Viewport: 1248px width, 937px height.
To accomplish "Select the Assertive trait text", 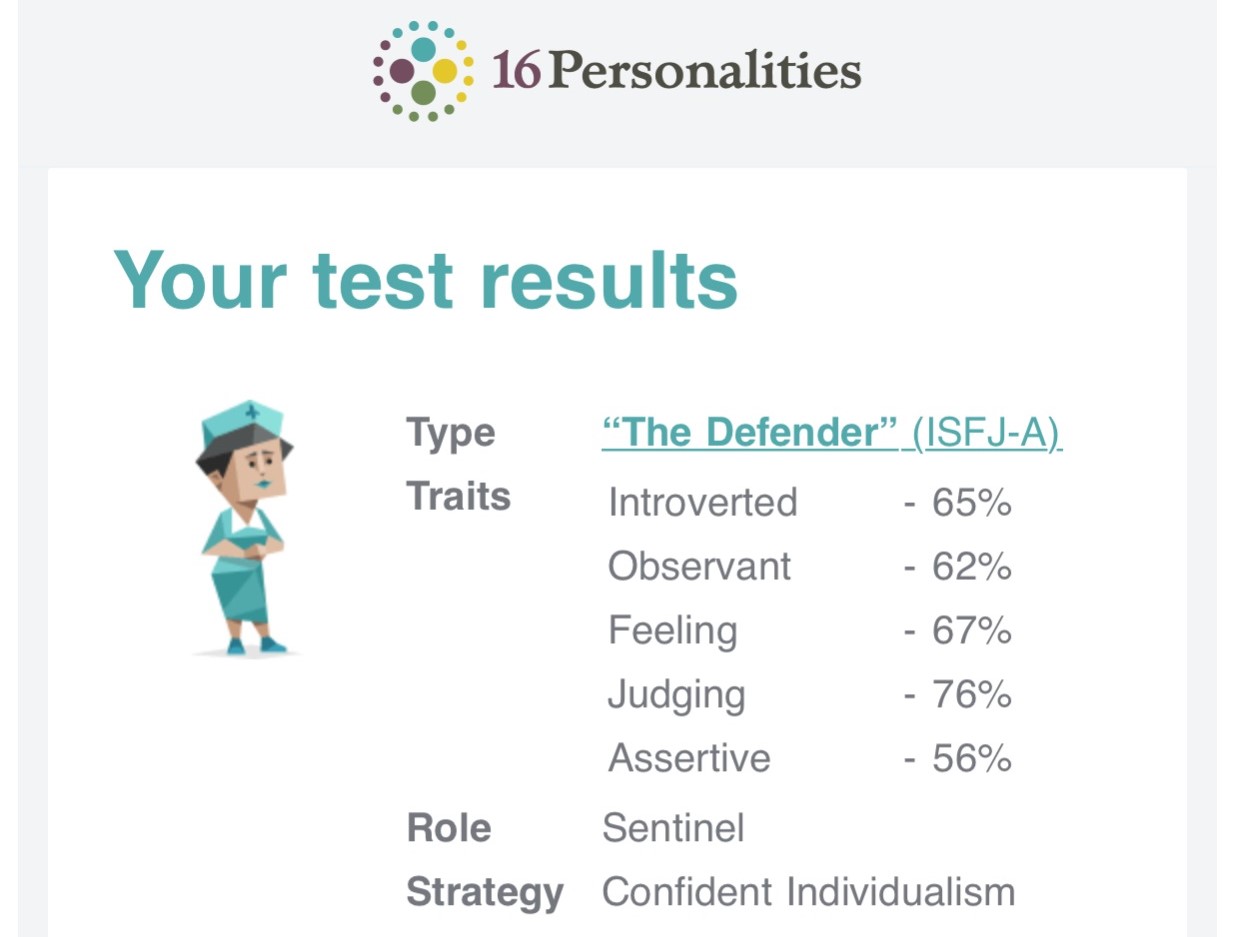I will click(690, 758).
